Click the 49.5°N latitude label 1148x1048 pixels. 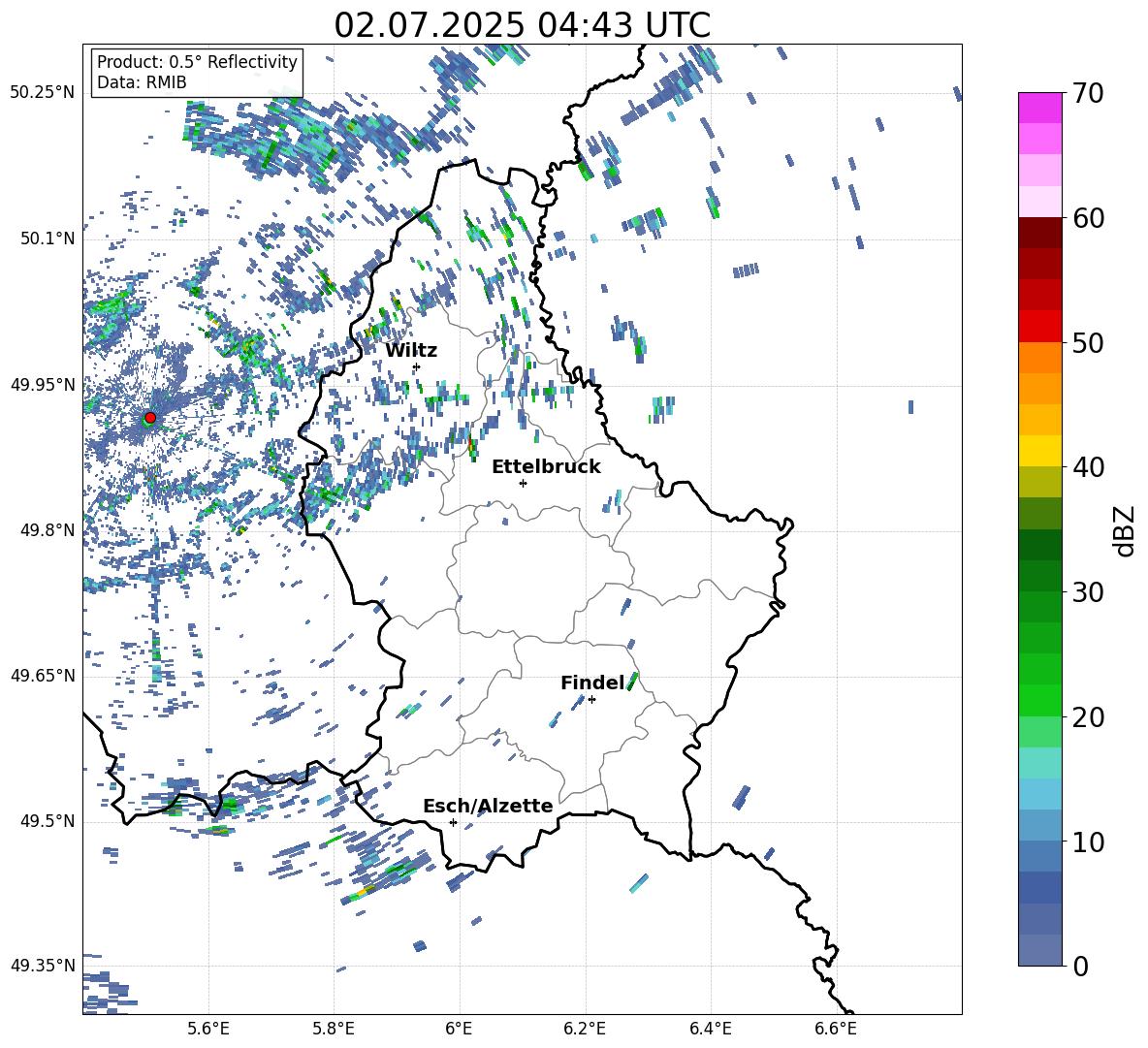click(48, 821)
